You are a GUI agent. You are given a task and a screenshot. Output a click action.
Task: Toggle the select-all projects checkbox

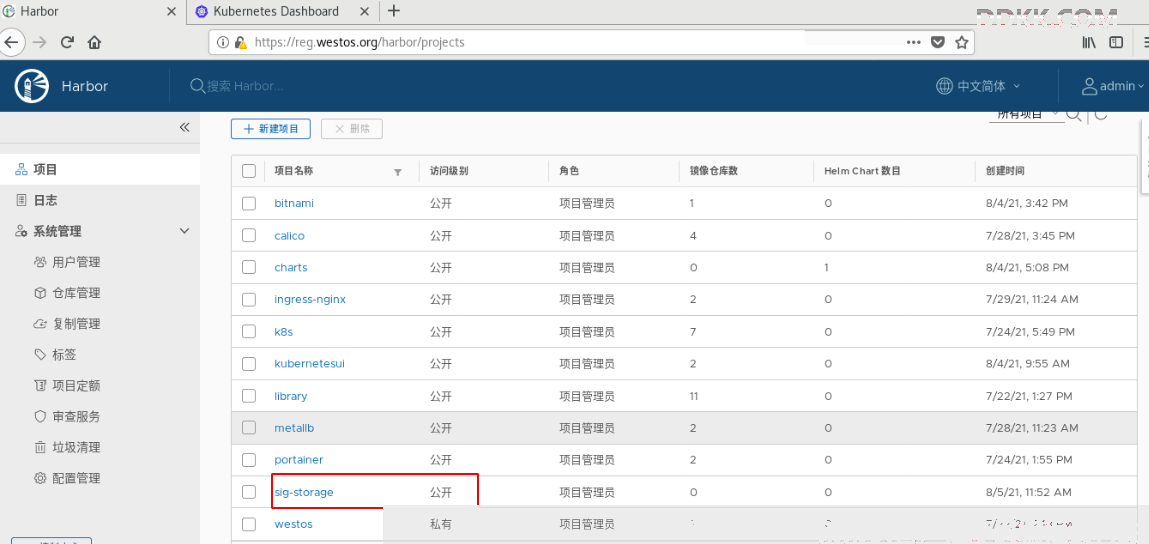[249, 171]
